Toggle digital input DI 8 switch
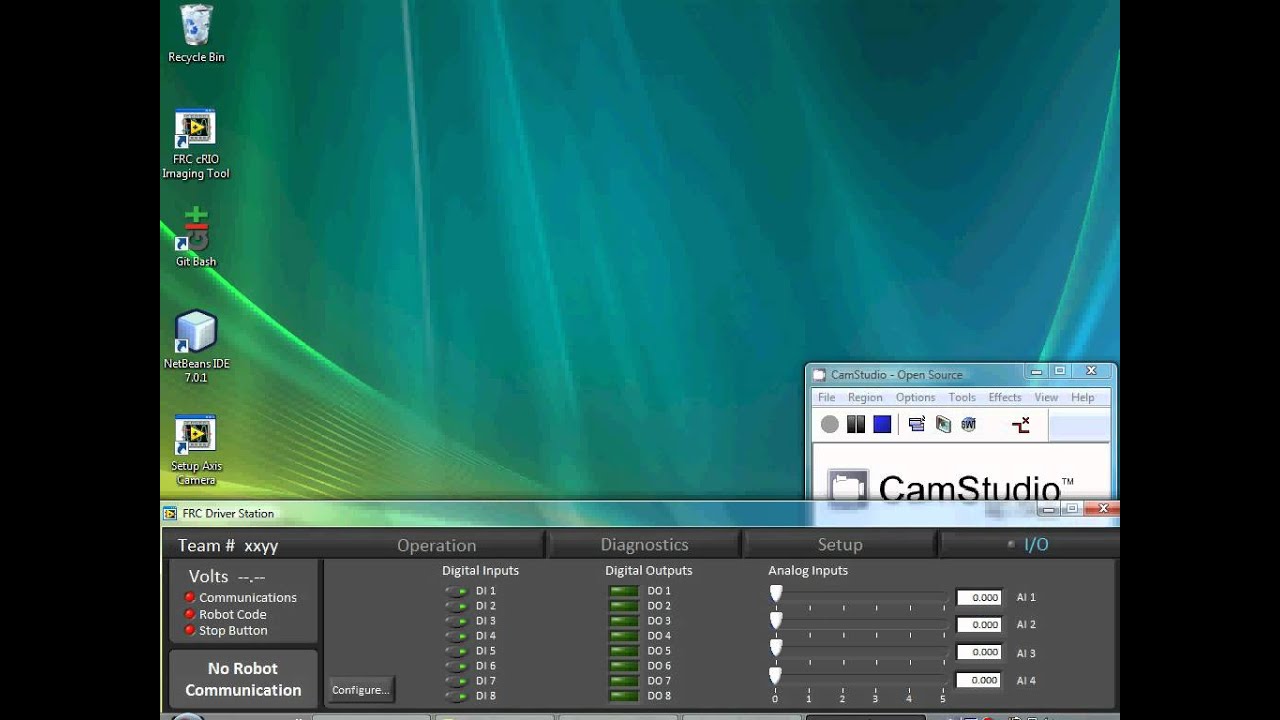This screenshot has width=1280, height=720. coord(457,696)
